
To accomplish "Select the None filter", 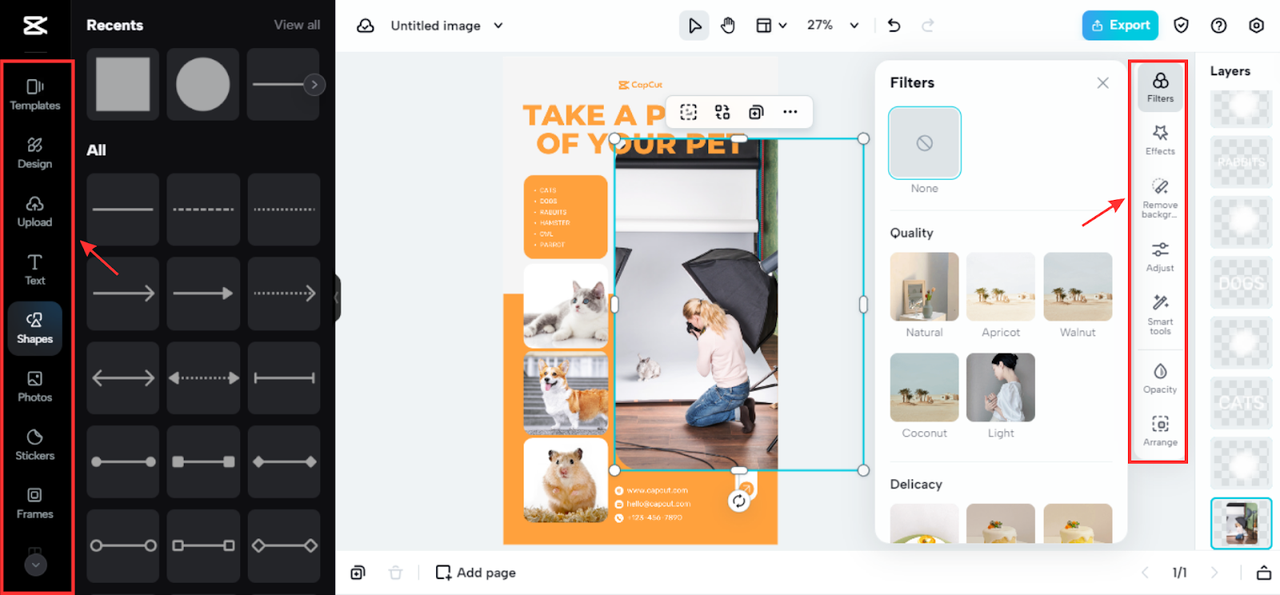I will (925, 143).
